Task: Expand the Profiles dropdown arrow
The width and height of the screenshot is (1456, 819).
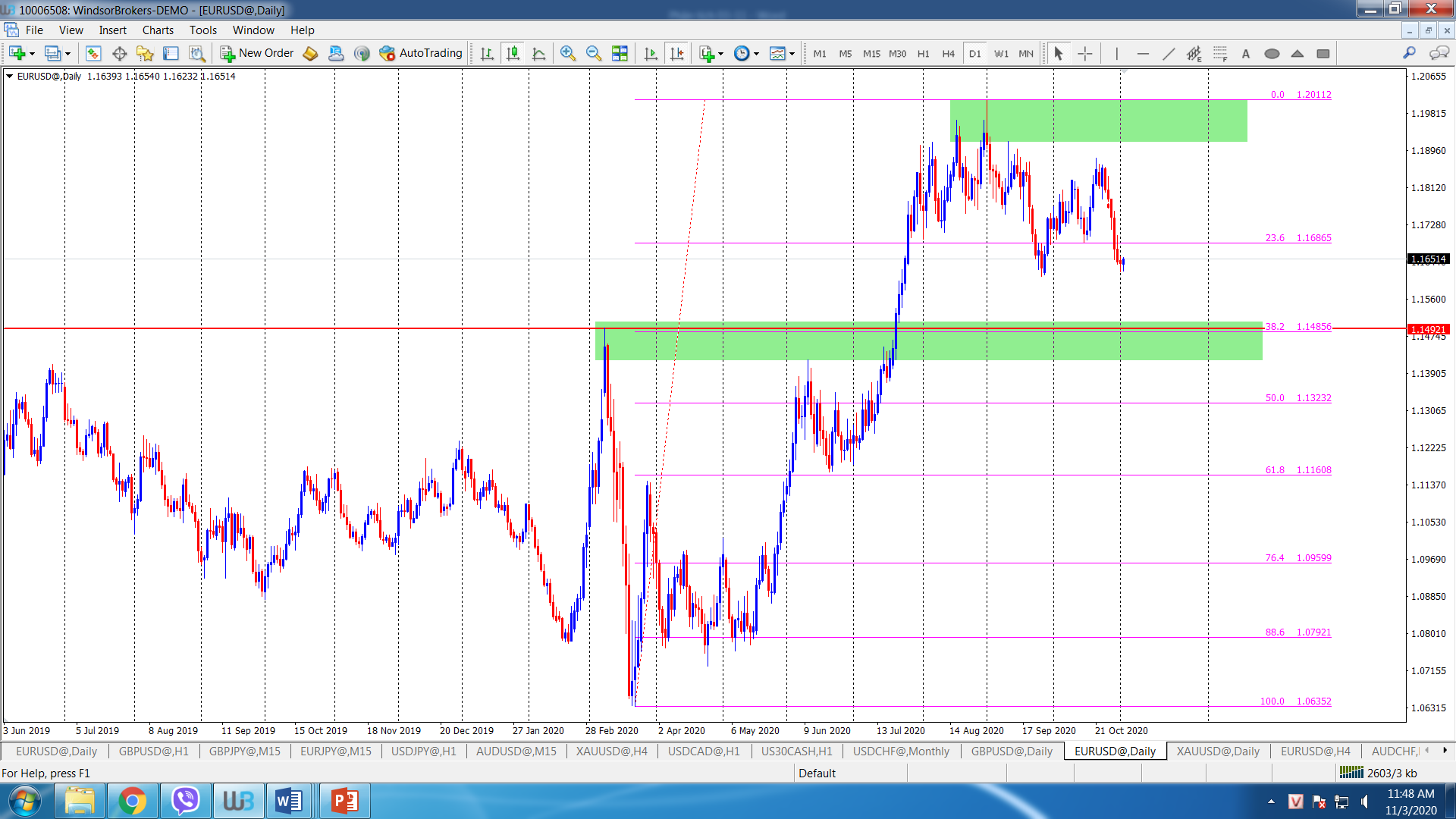Action: point(67,54)
